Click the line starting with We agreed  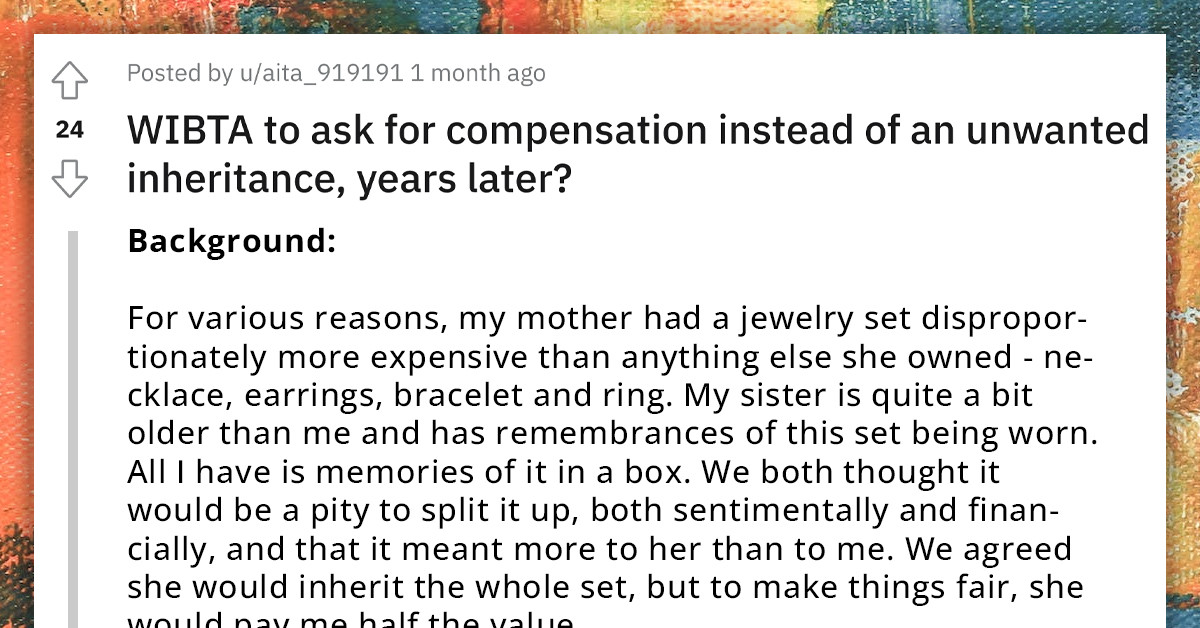988,548
